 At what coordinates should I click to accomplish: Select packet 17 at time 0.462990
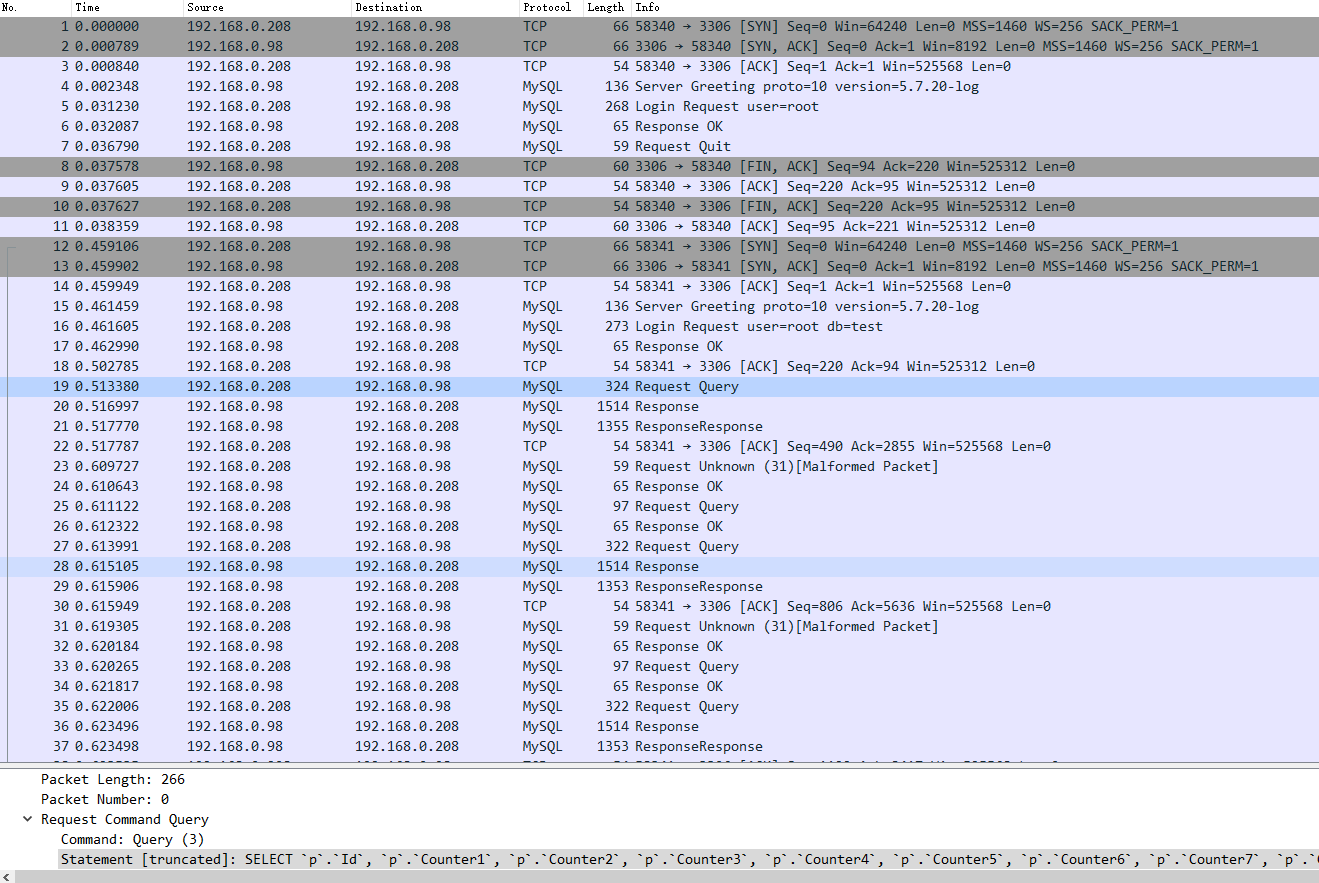[x=659, y=346]
